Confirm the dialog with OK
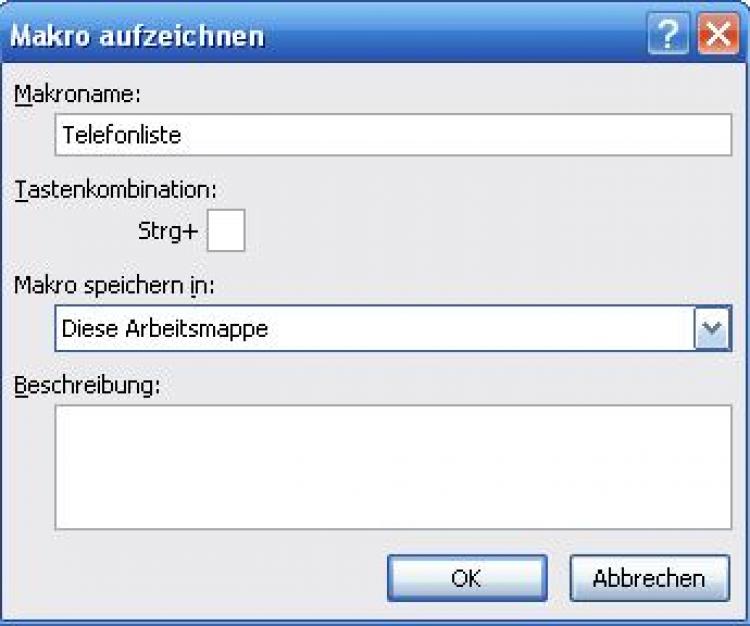Screen dimensions: 750x626 point(466,578)
